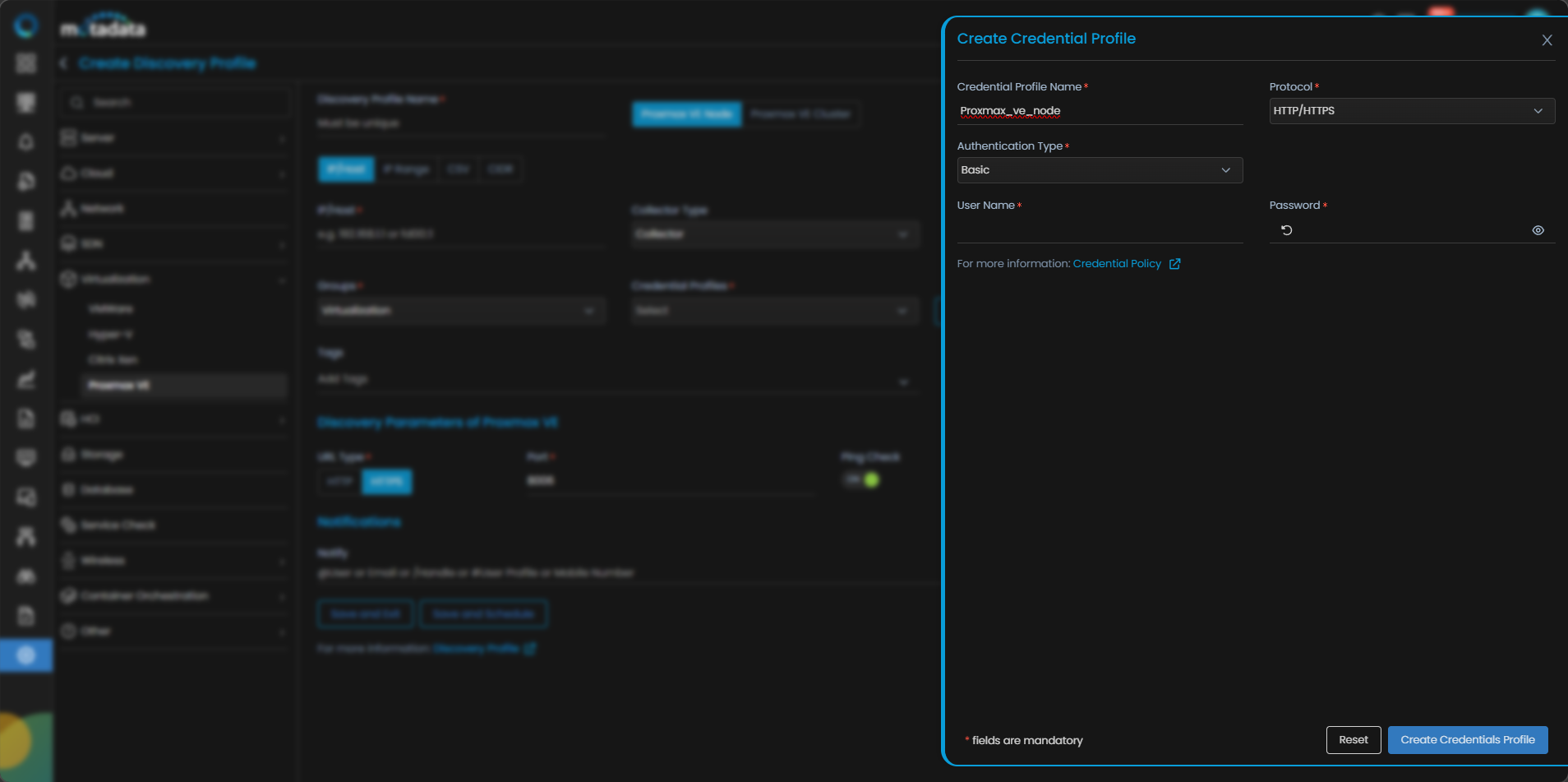Click the Reset button

(1353, 740)
